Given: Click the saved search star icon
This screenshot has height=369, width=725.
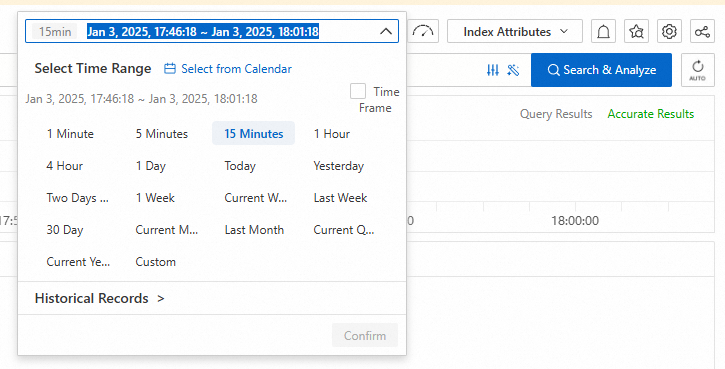Looking at the screenshot, I should coord(636,31).
